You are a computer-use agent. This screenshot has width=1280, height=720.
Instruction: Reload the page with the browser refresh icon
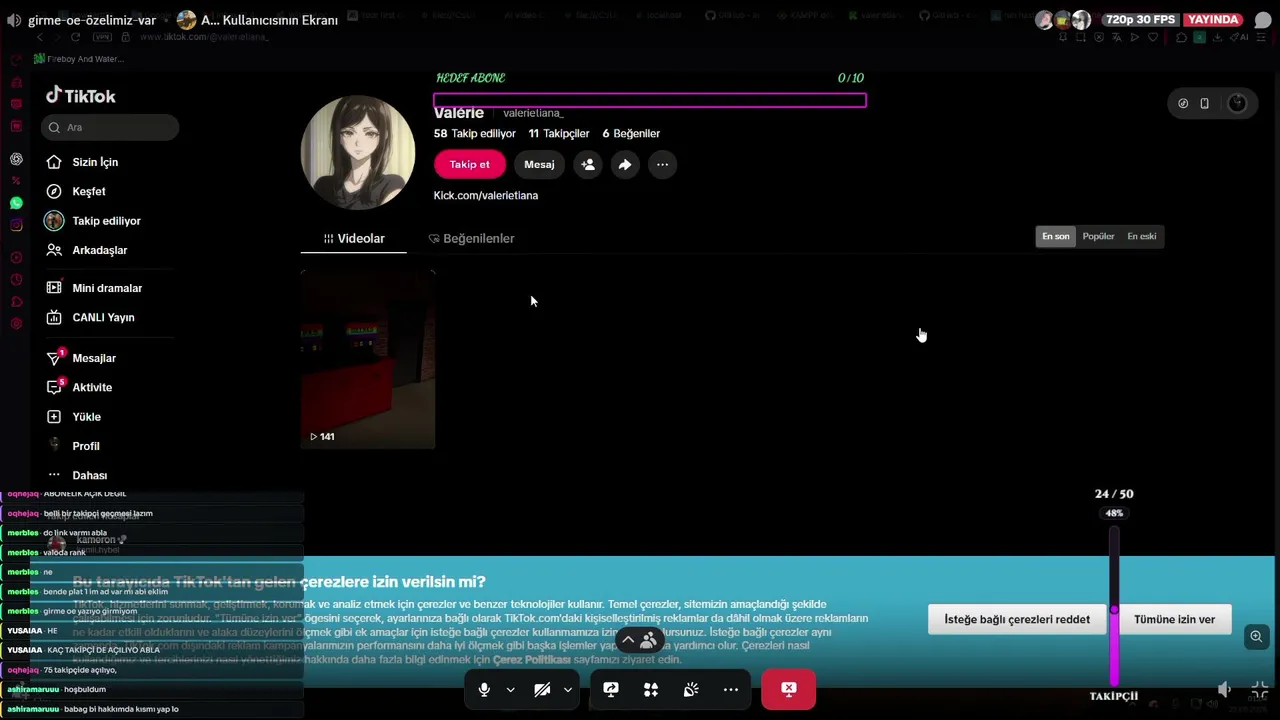(x=75, y=37)
